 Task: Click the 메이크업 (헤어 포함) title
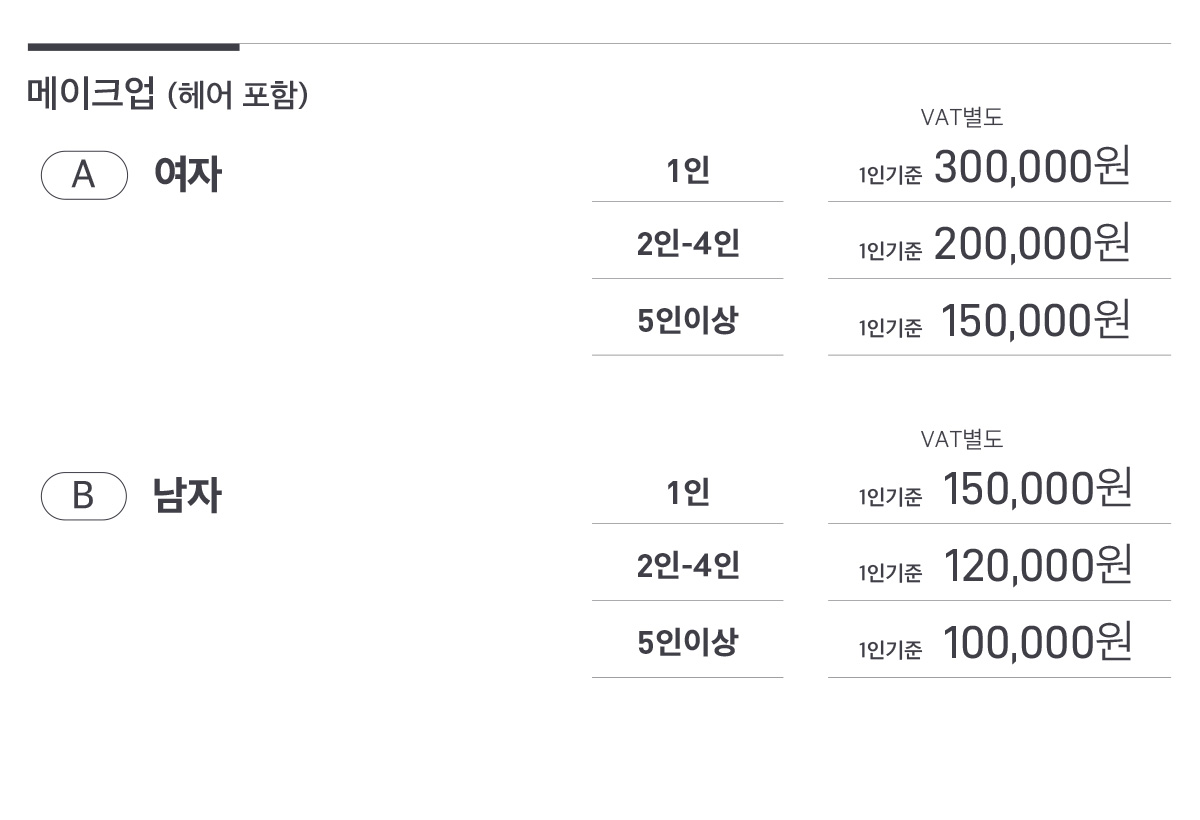pyautogui.click(x=167, y=95)
